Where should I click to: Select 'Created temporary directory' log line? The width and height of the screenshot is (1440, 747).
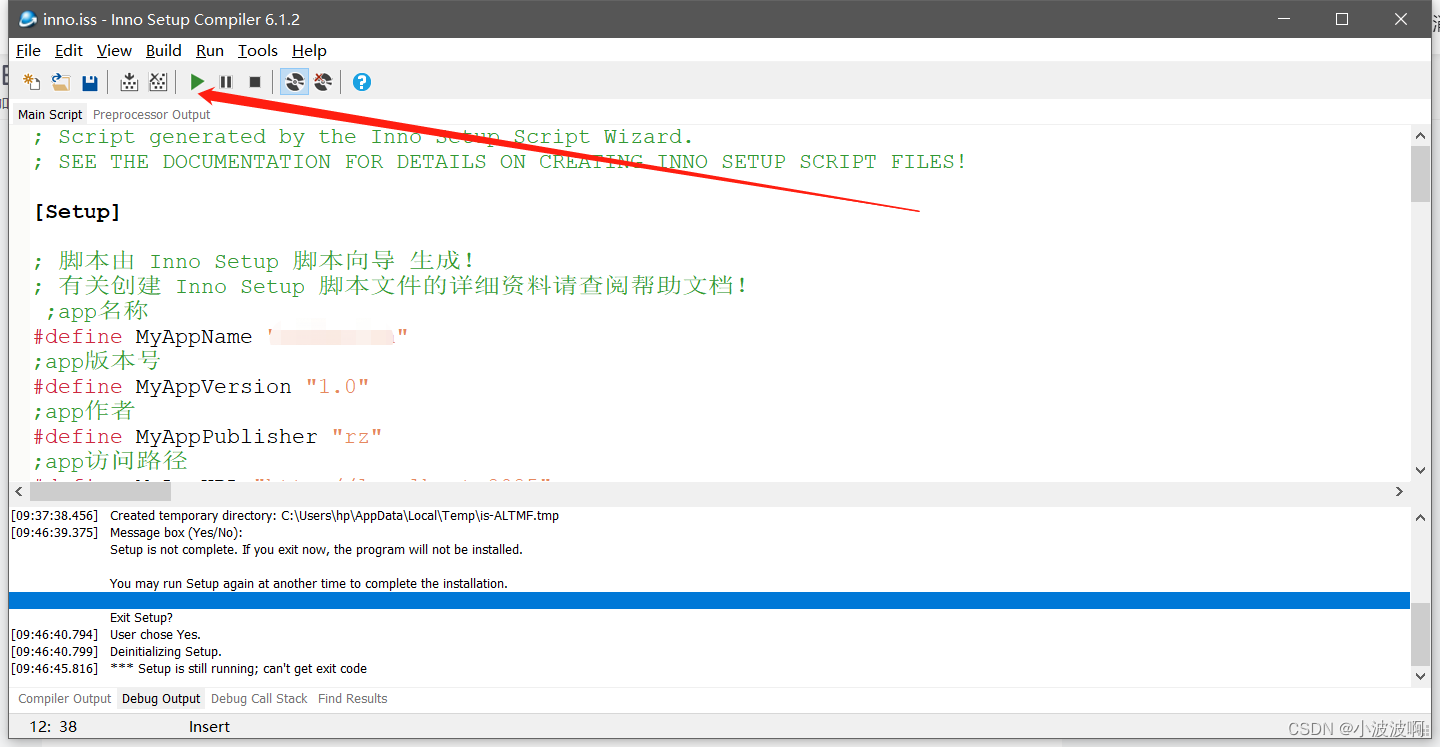pyautogui.click(x=334, y=516)
